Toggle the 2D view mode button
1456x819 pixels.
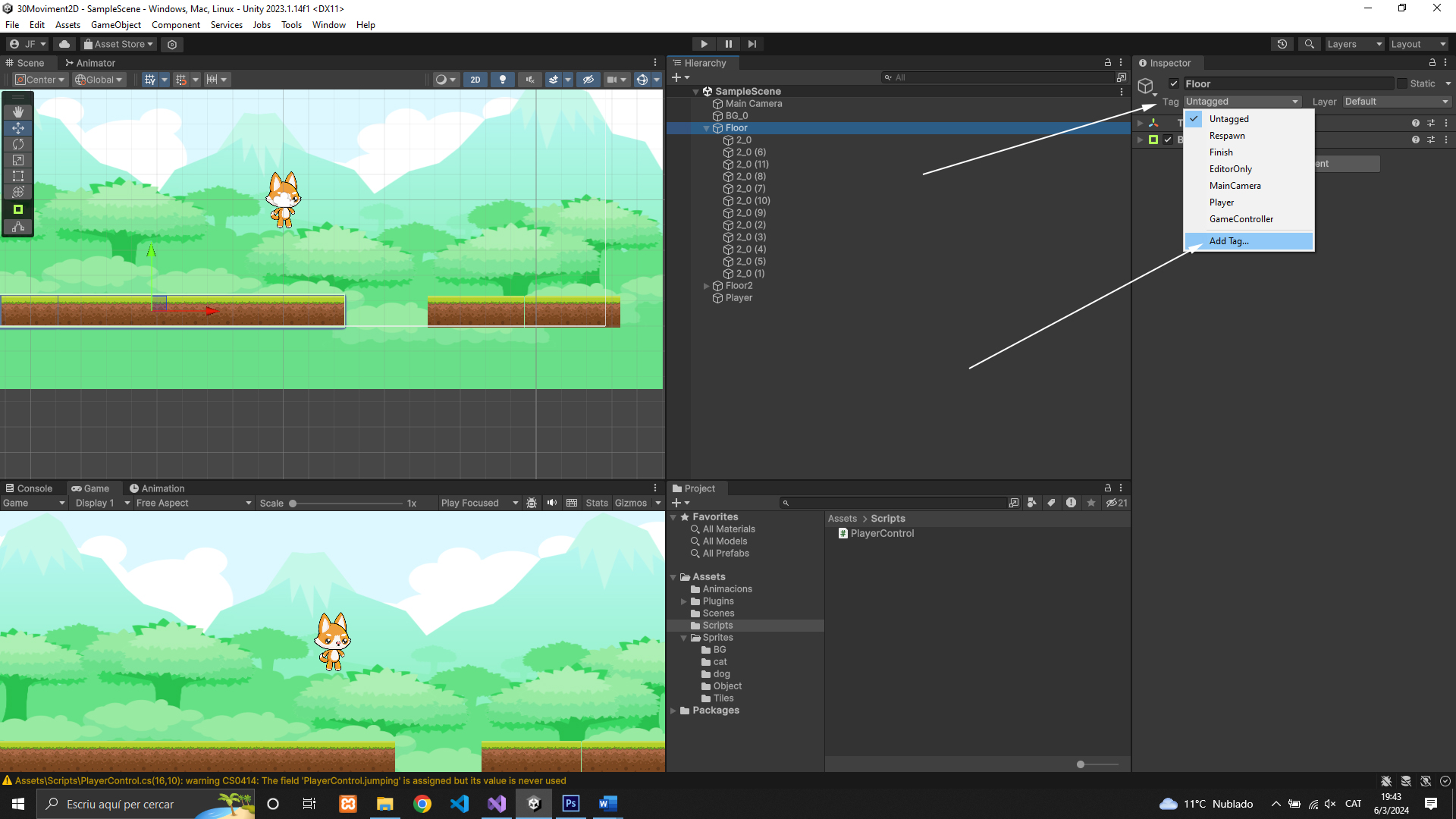pos(475,80)
